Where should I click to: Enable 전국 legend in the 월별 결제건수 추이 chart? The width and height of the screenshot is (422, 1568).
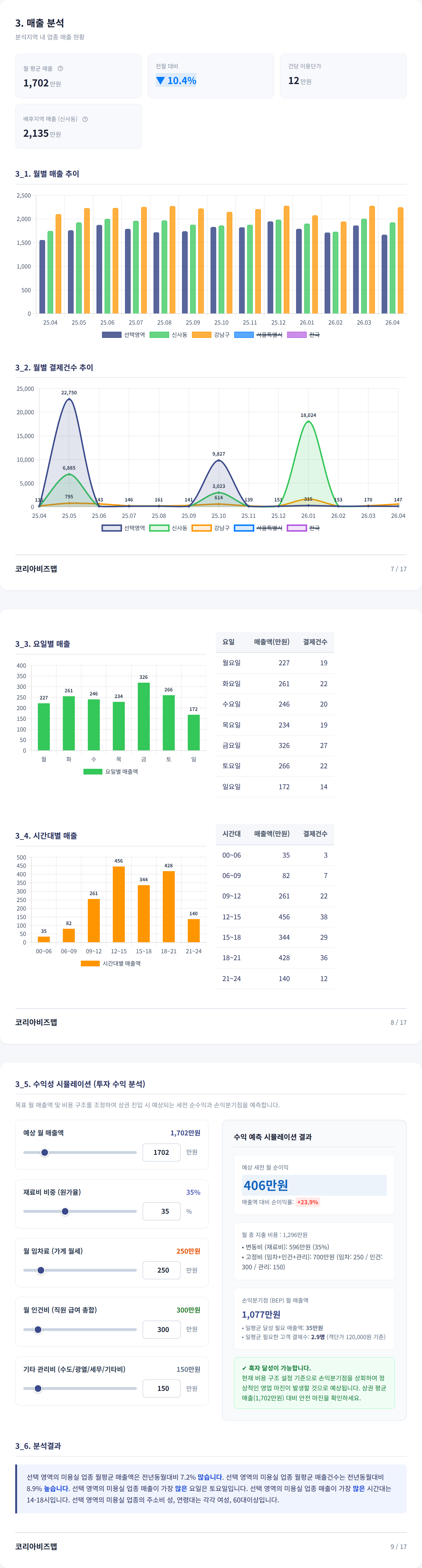pos(303,528)
